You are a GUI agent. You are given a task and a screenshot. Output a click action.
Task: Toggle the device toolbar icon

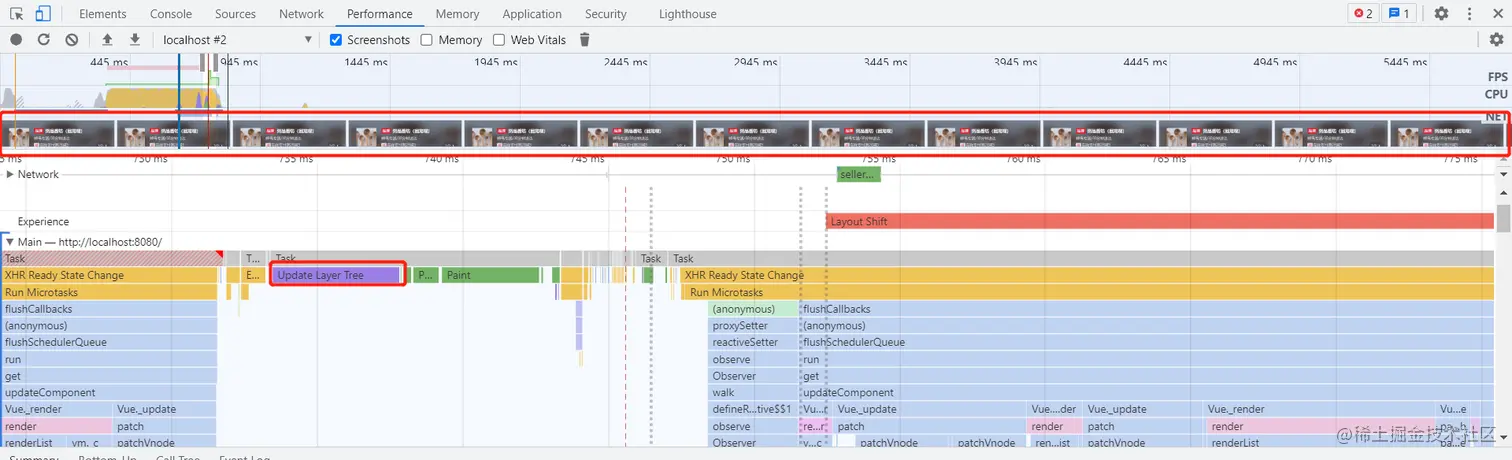(x=43, y=14)
